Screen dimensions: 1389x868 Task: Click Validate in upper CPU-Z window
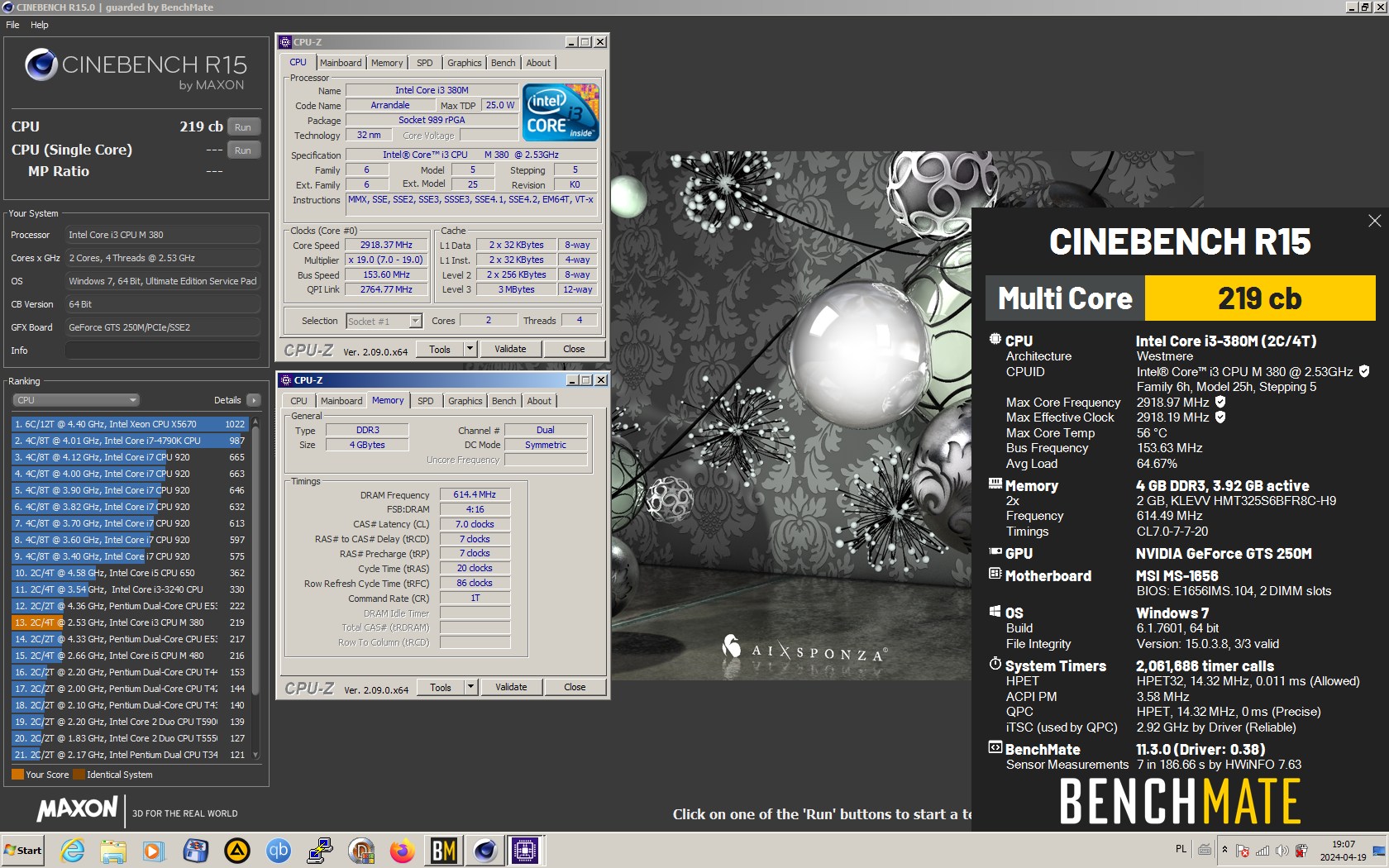[x=510, y=349]
